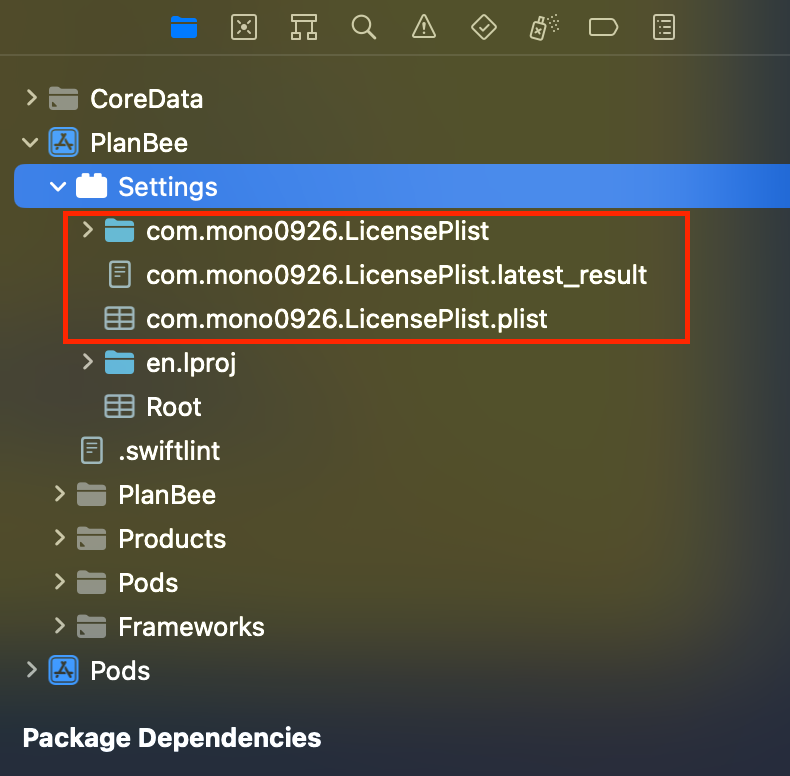Expand the CoreData folder
This screenshot has width=790, height=776.
pyautogui.click(x=31, y=98)
